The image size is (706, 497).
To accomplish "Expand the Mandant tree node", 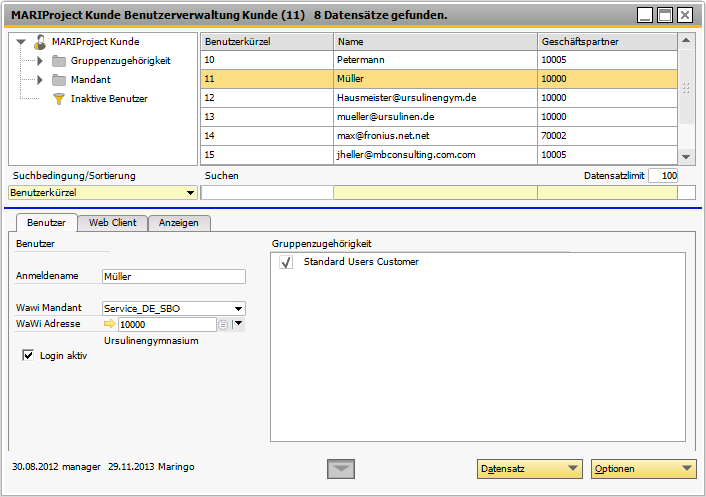I will [x=40, y=80].
